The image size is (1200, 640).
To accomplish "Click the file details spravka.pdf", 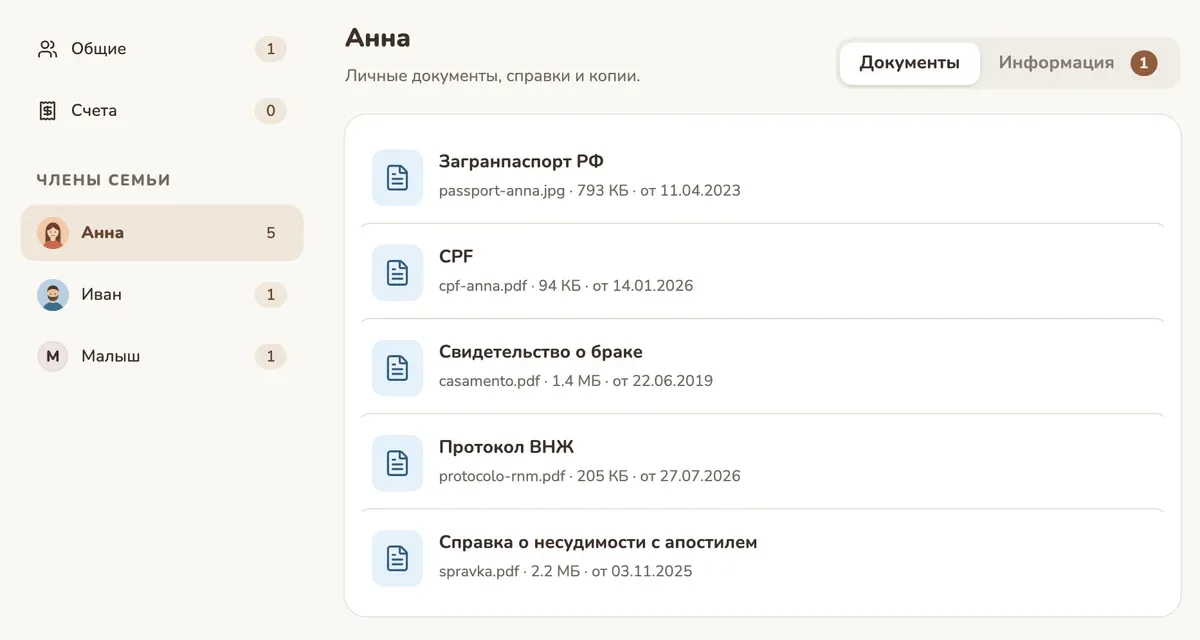I will click(566, 572).
